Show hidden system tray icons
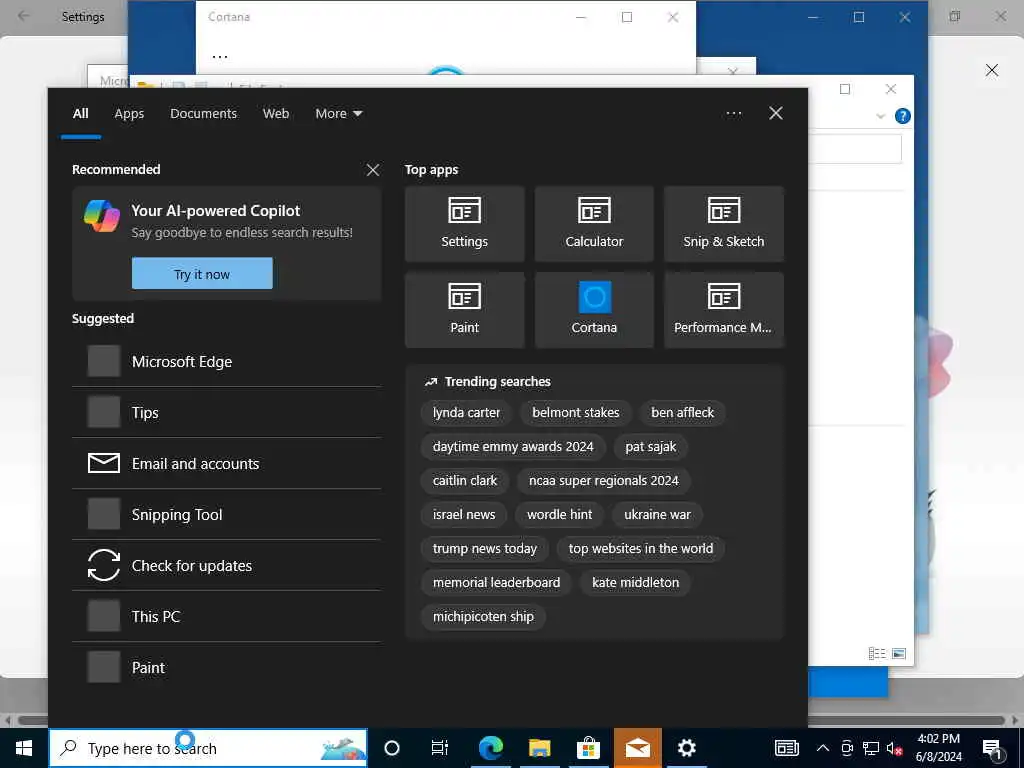 (x=823, y=748)
